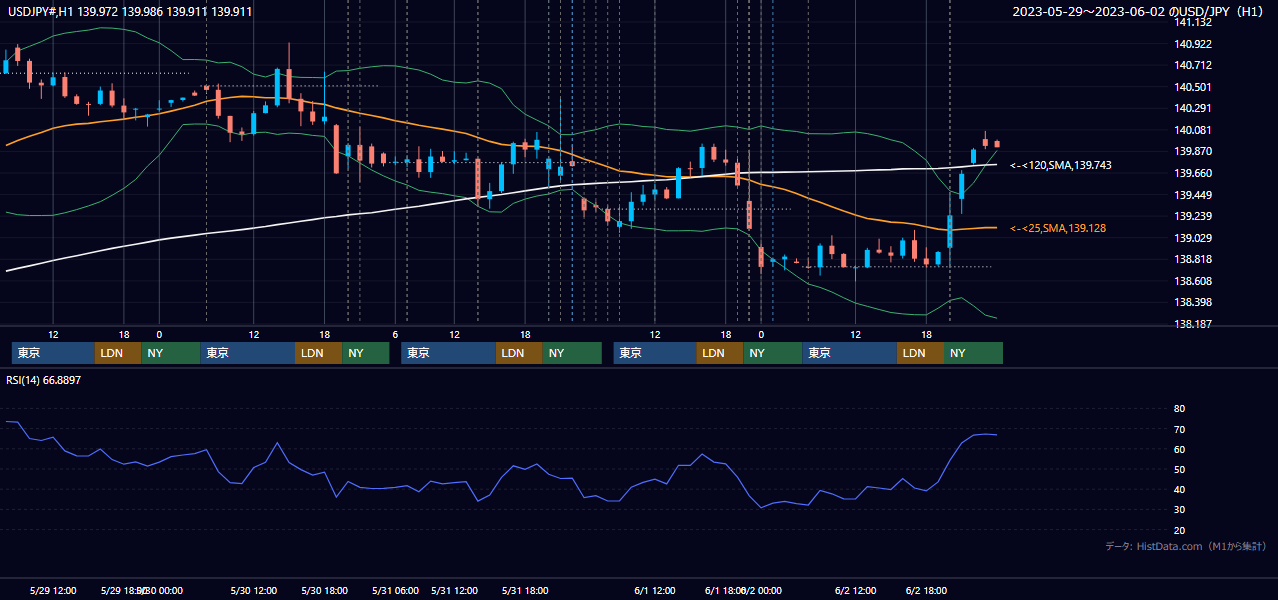Image resolution: width=1278 pixels, height=600 pixels.
Task: Click the 5/31 06:00 date axis label
Action: pyautogui.click(x=395, y=590)
